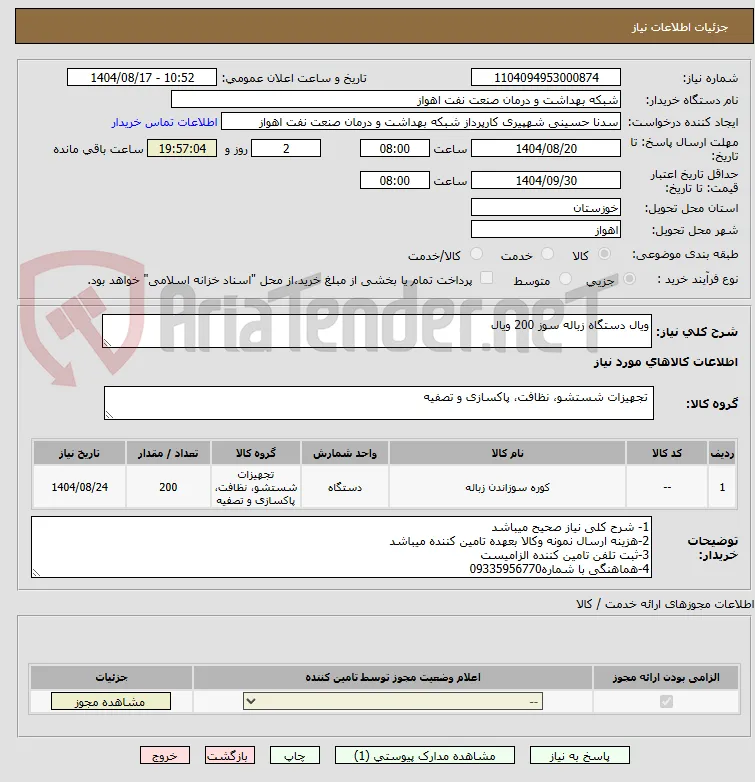Click the استان محل تحویل field خوزستان
Image resolution: width=755 pixels, height=782 pixels.
click(x=546, y=207)
